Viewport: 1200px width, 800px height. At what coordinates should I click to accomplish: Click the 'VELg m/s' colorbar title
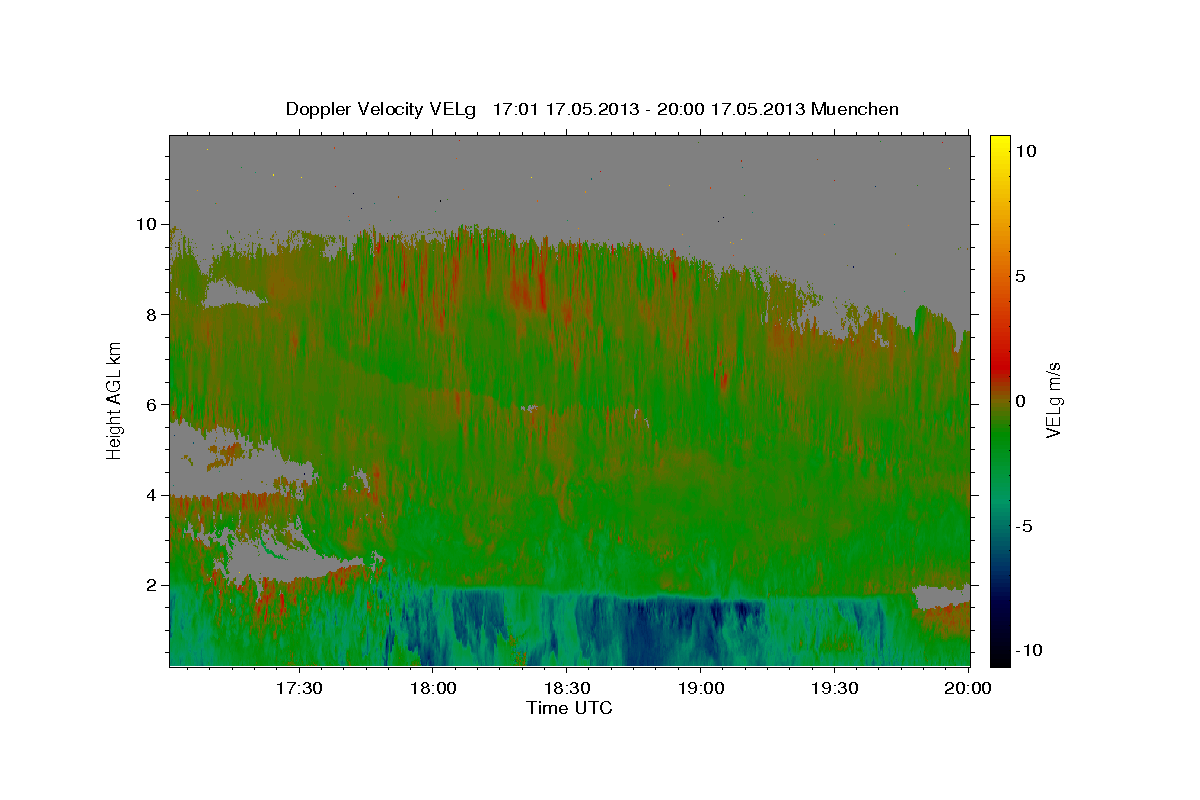1054,399
